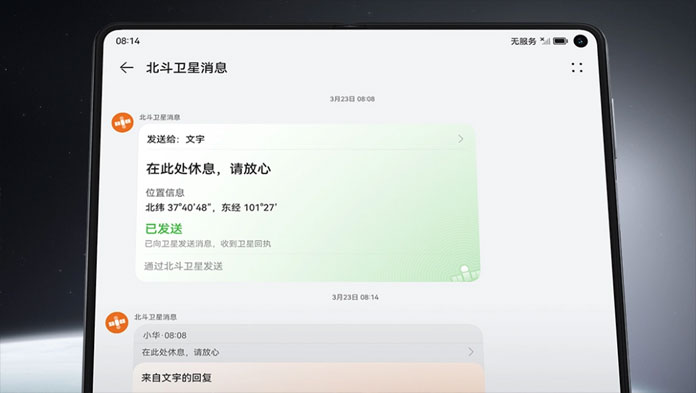Open the chevron beside 发送给：文宇
The image size is (696, 393).
tap(461, 139)
